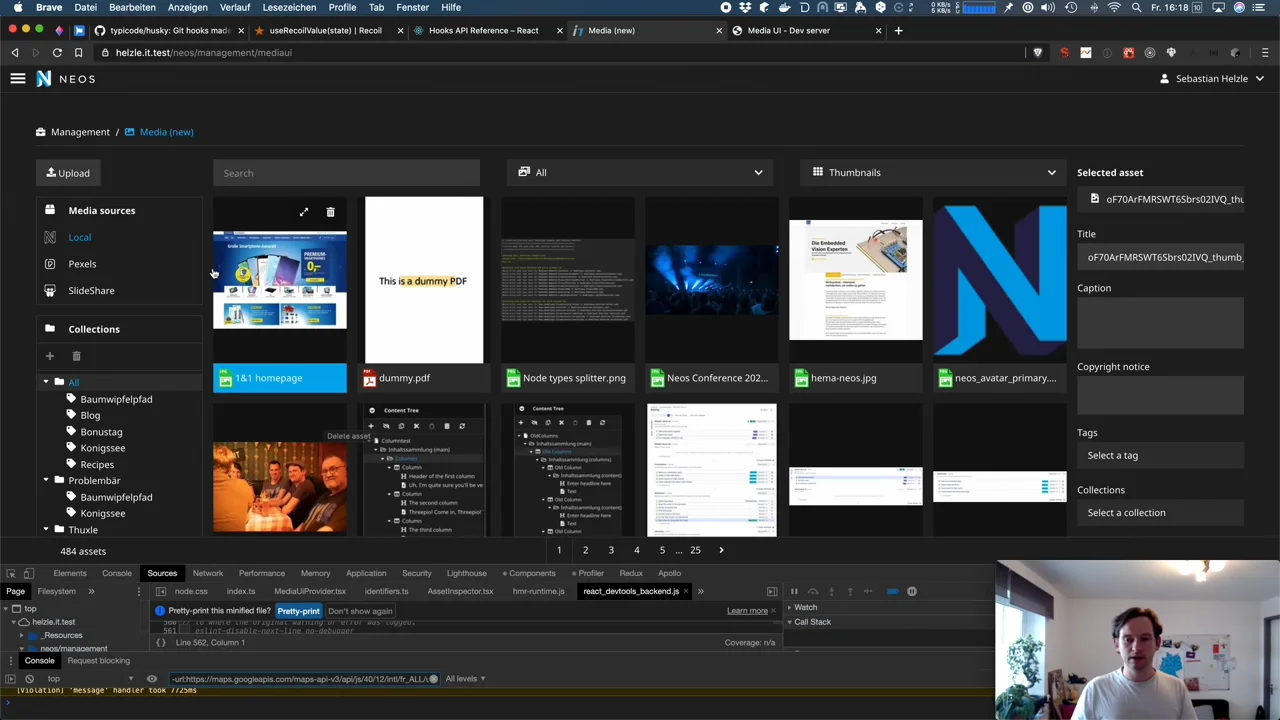This screenshot has height=720, width=1280.
Task: Select the hema-neos.jpg thumbnail
Action: (x=855, y=280)
